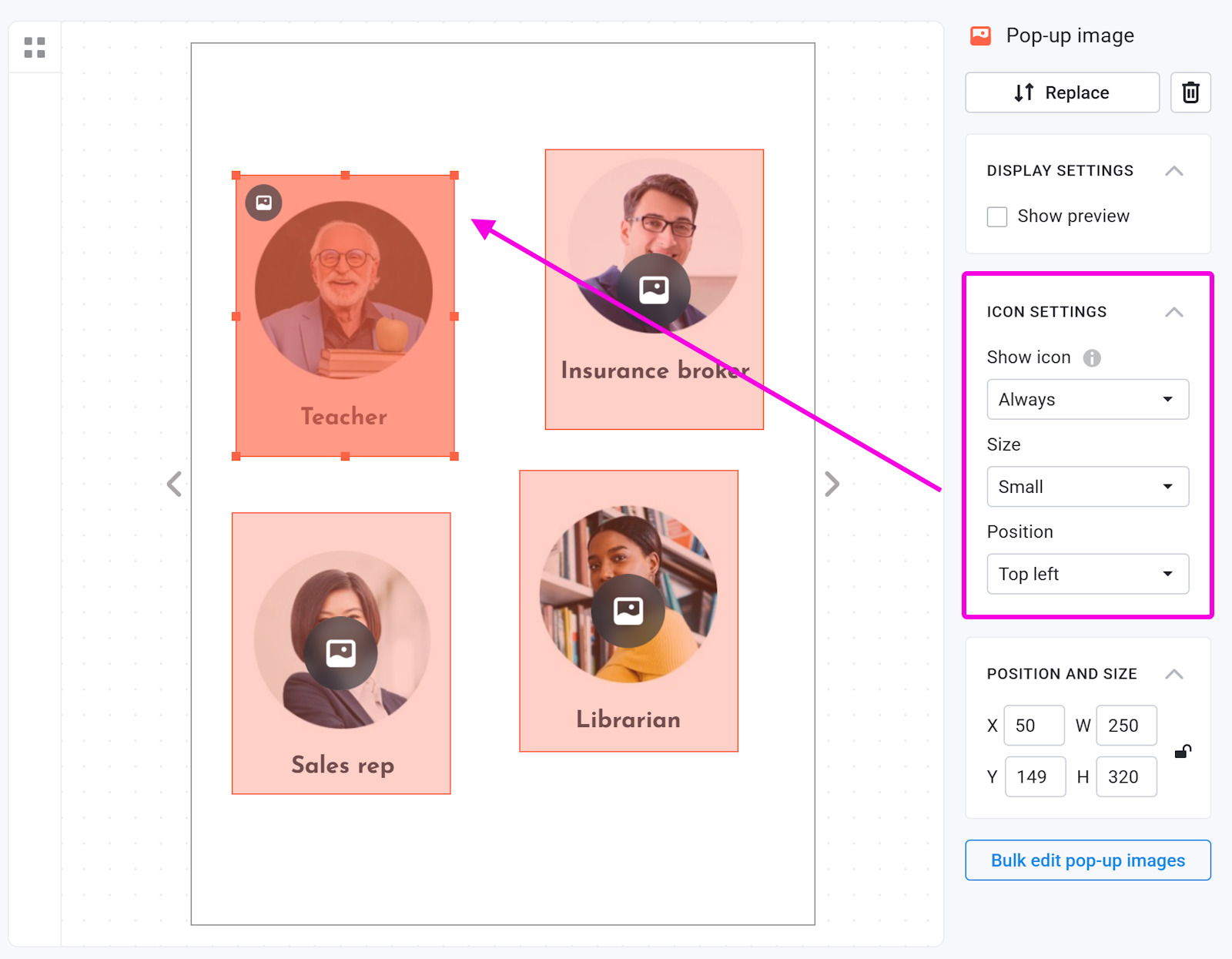The width and height of the screenshot is (1232, 959).
Task: Click the Librarian pop-up icon
Action: pos(628,609)
